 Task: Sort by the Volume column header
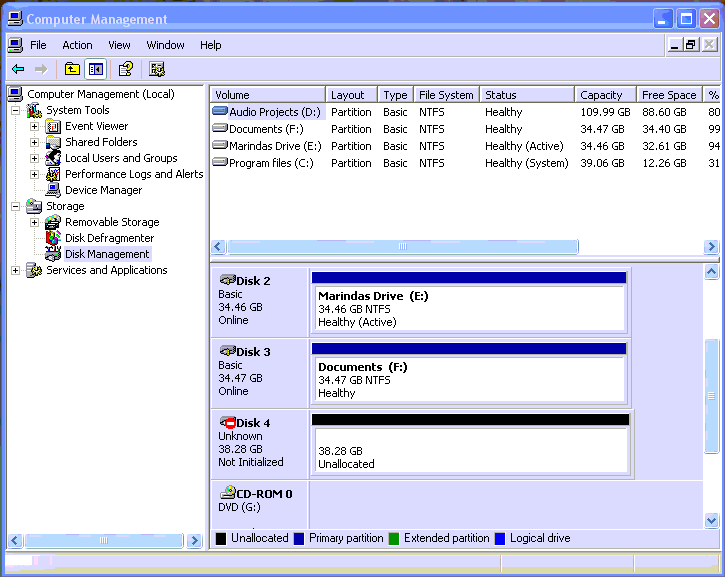268,95
